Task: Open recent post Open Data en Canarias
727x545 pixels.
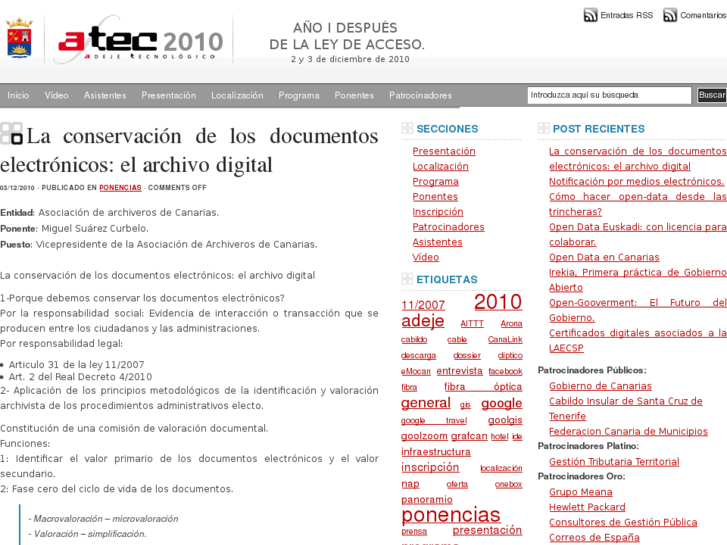Action: point(604,257)
